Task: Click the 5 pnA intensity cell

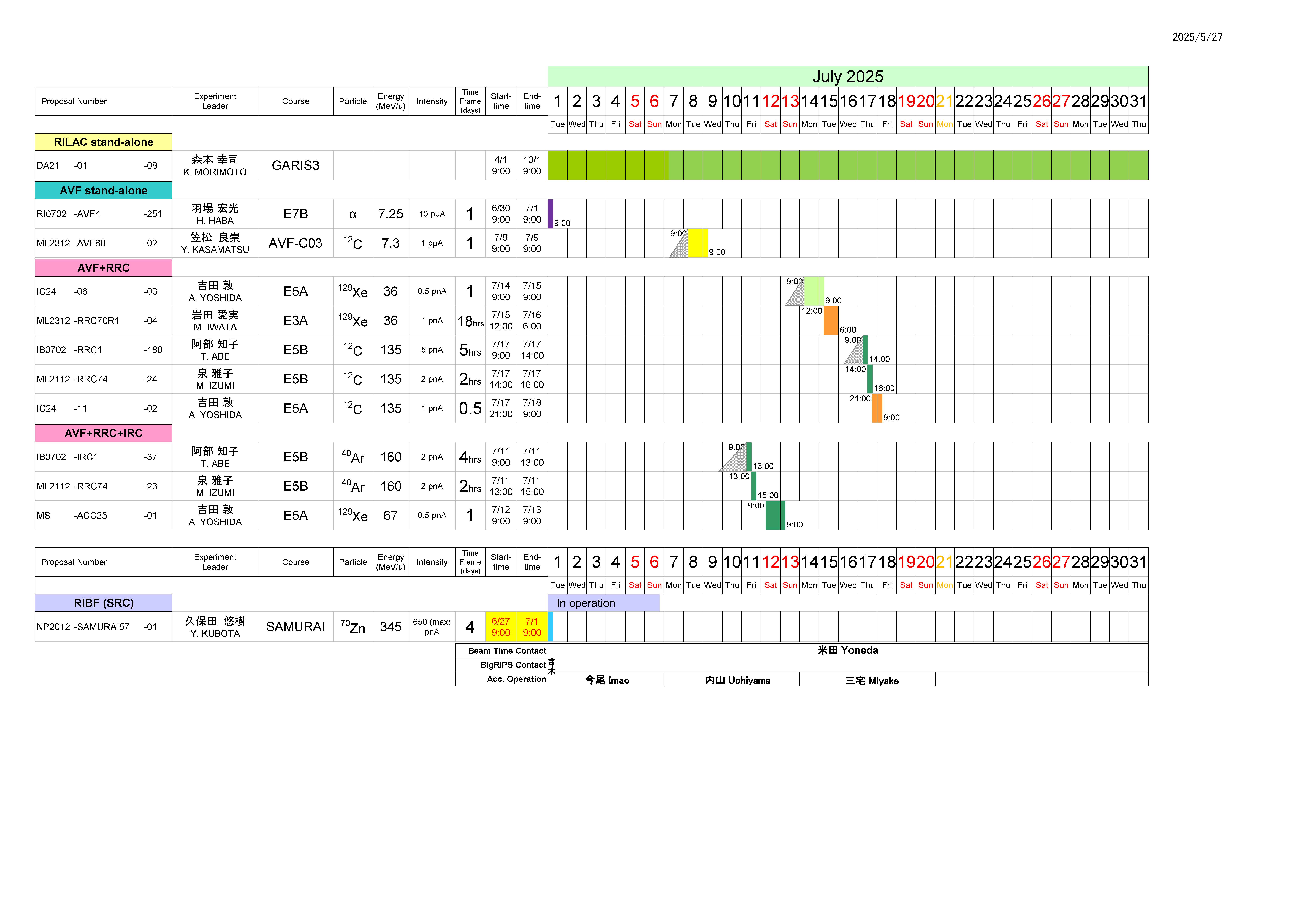Action: click(x=432, y=350)
